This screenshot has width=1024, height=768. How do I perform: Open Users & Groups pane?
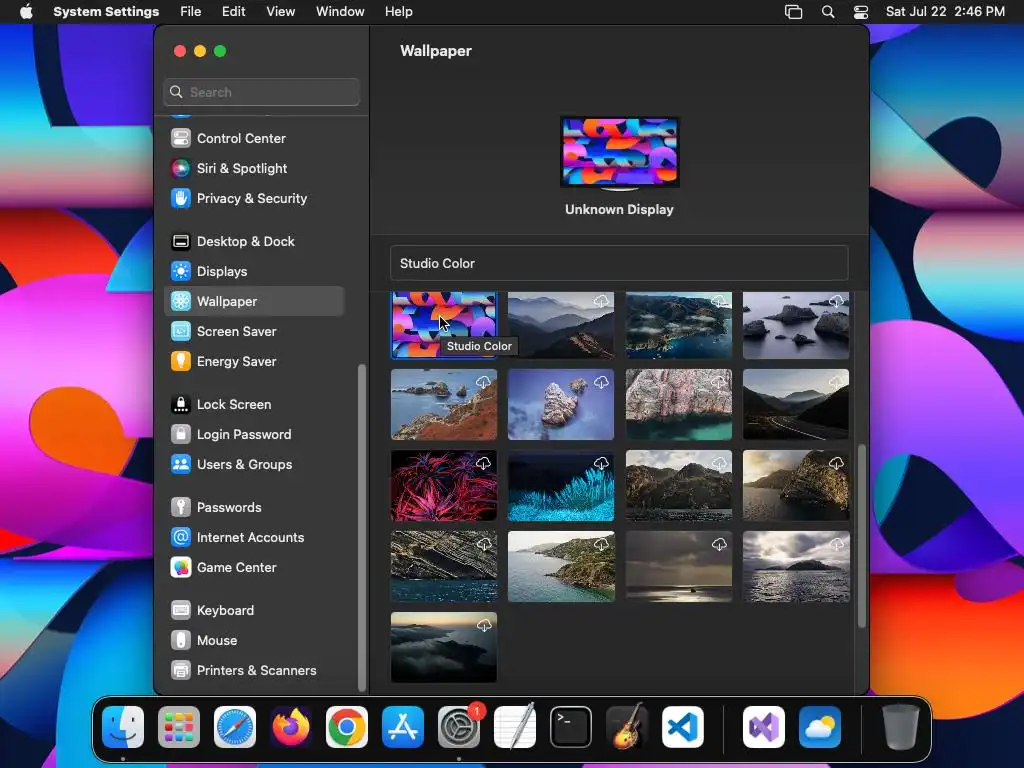254,465
